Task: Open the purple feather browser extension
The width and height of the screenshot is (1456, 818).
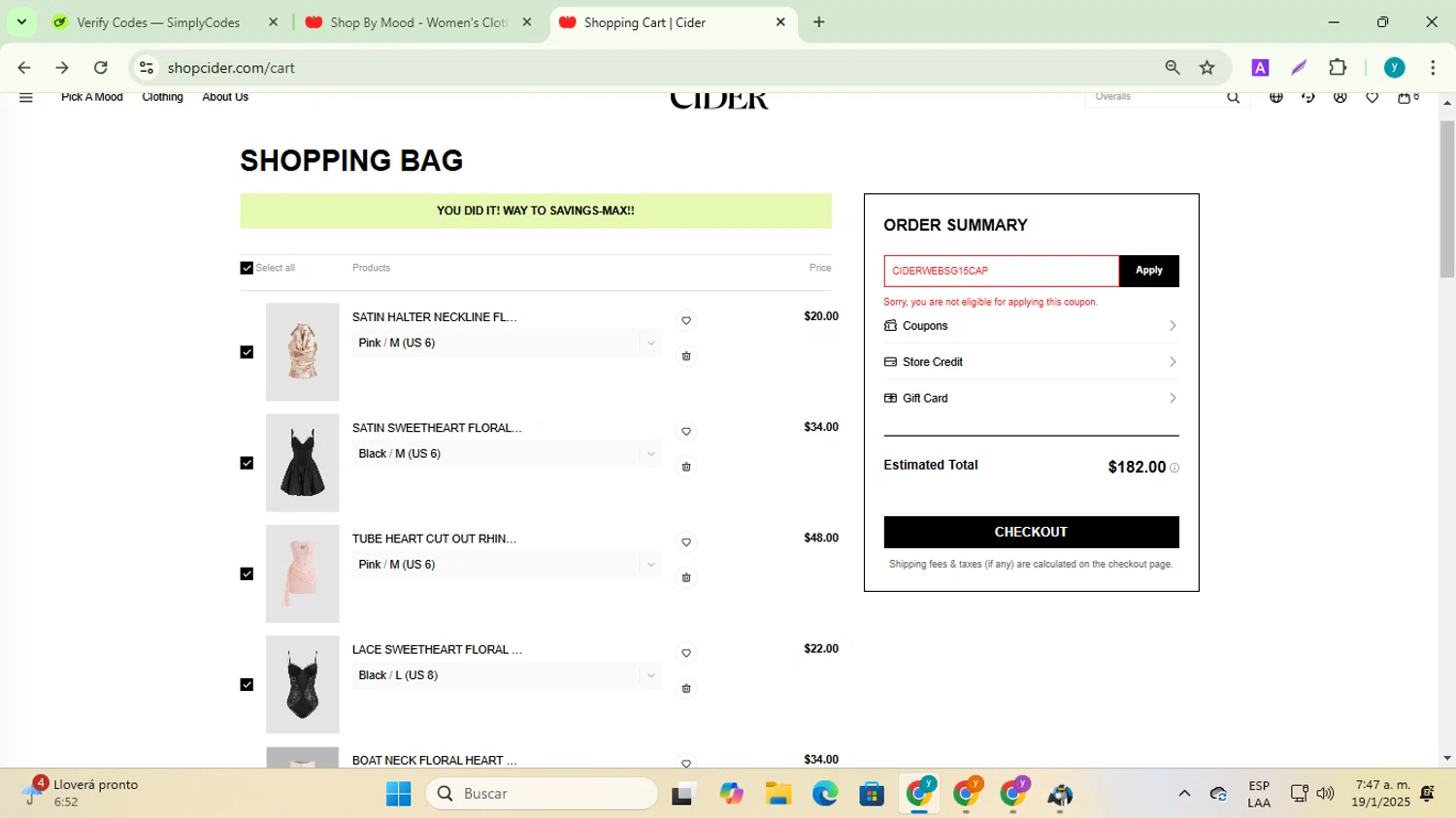Action: (1299, 68)
